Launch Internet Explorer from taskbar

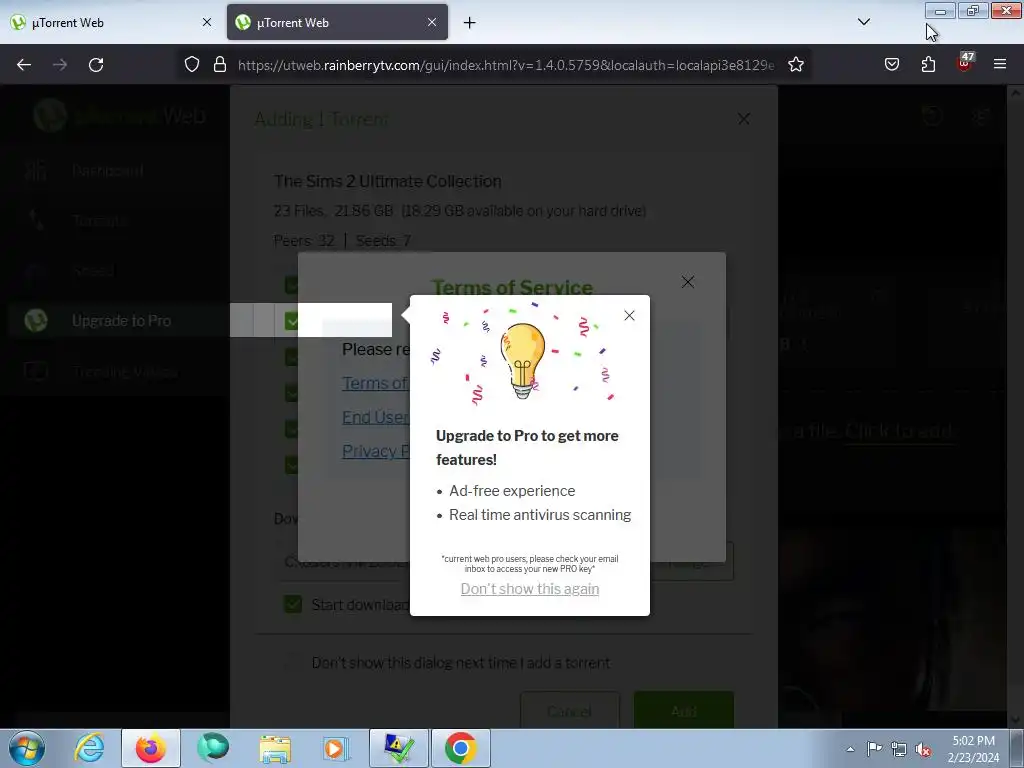coord(89,748)
